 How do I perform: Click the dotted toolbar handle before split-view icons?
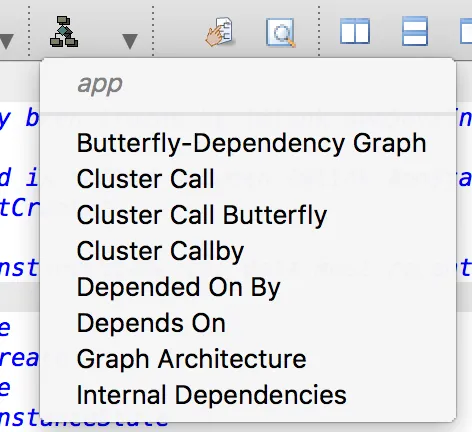pos(319,31)
